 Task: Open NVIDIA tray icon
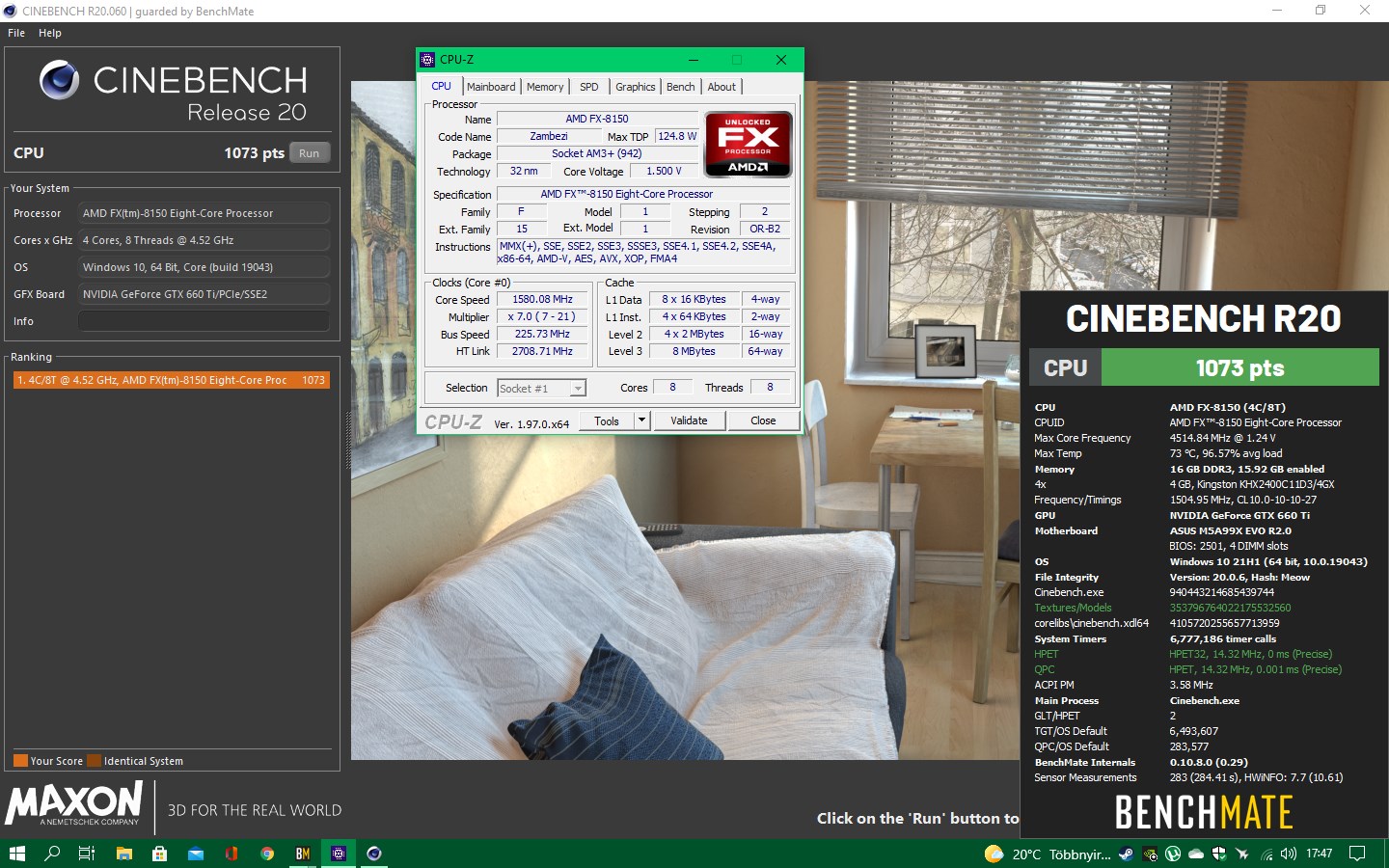(1150, 854)
